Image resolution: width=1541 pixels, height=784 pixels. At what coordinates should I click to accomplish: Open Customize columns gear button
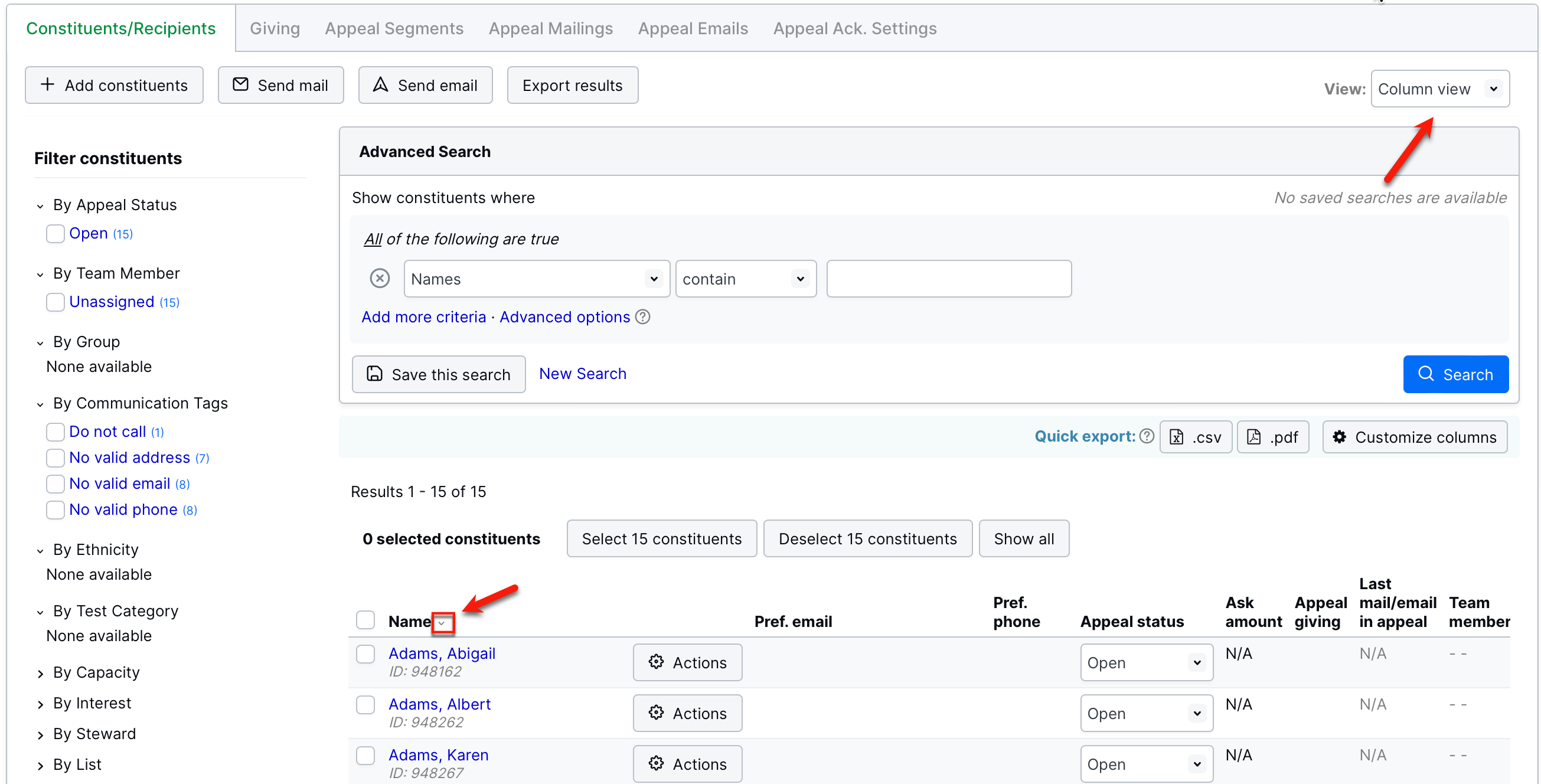[1414, 437]
